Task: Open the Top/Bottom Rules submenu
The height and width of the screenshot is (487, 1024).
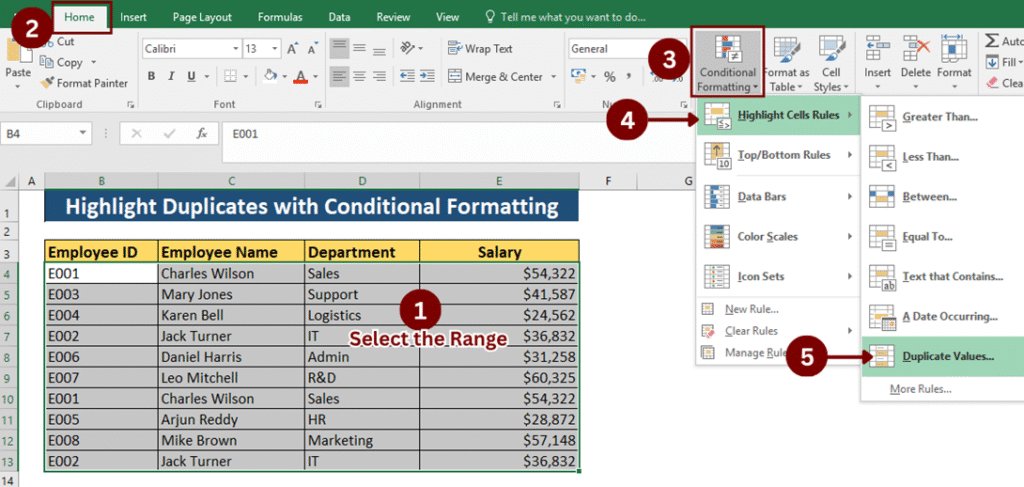Action: [778, 155]
